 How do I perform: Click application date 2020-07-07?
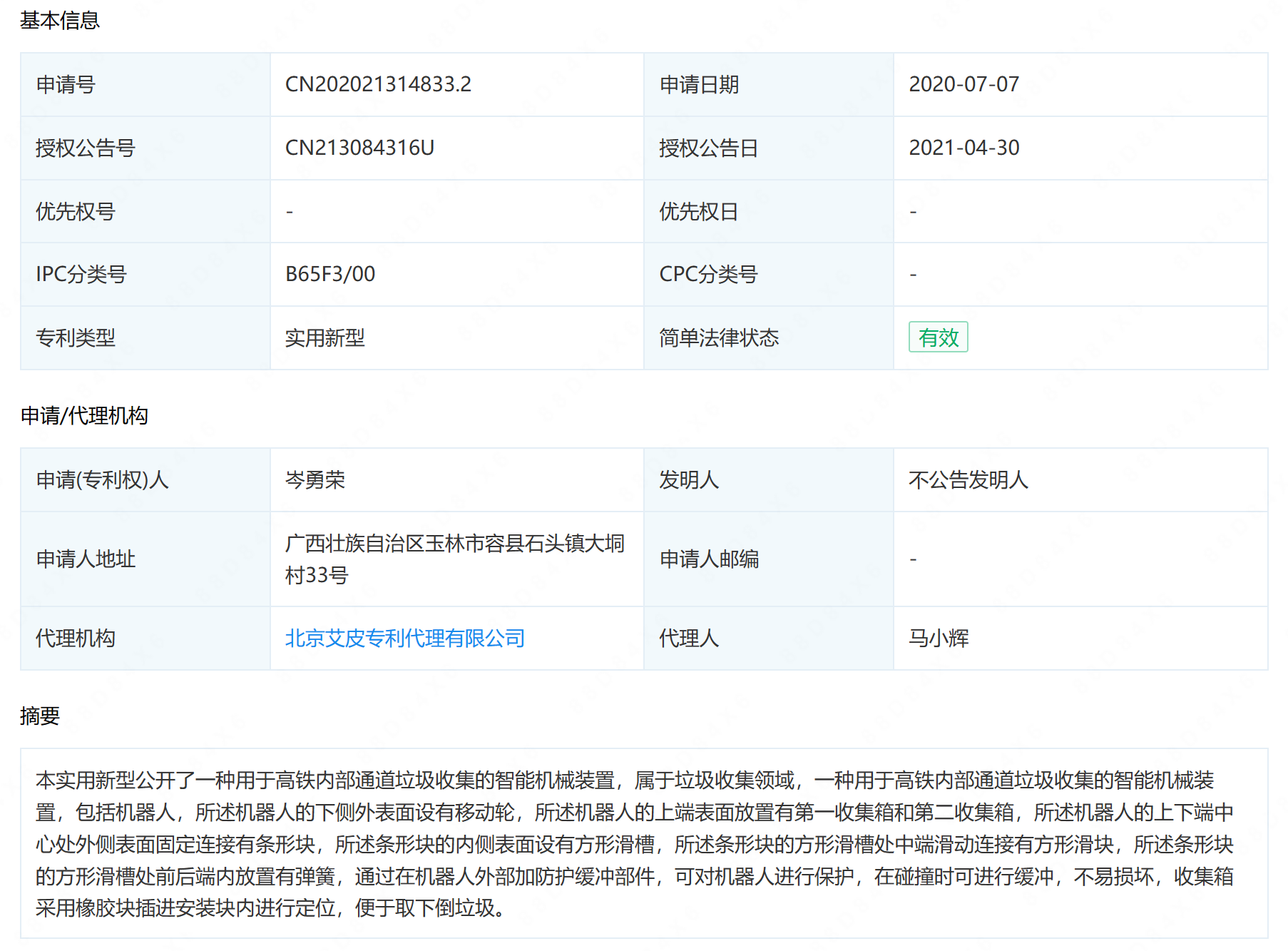click(964, 84)
